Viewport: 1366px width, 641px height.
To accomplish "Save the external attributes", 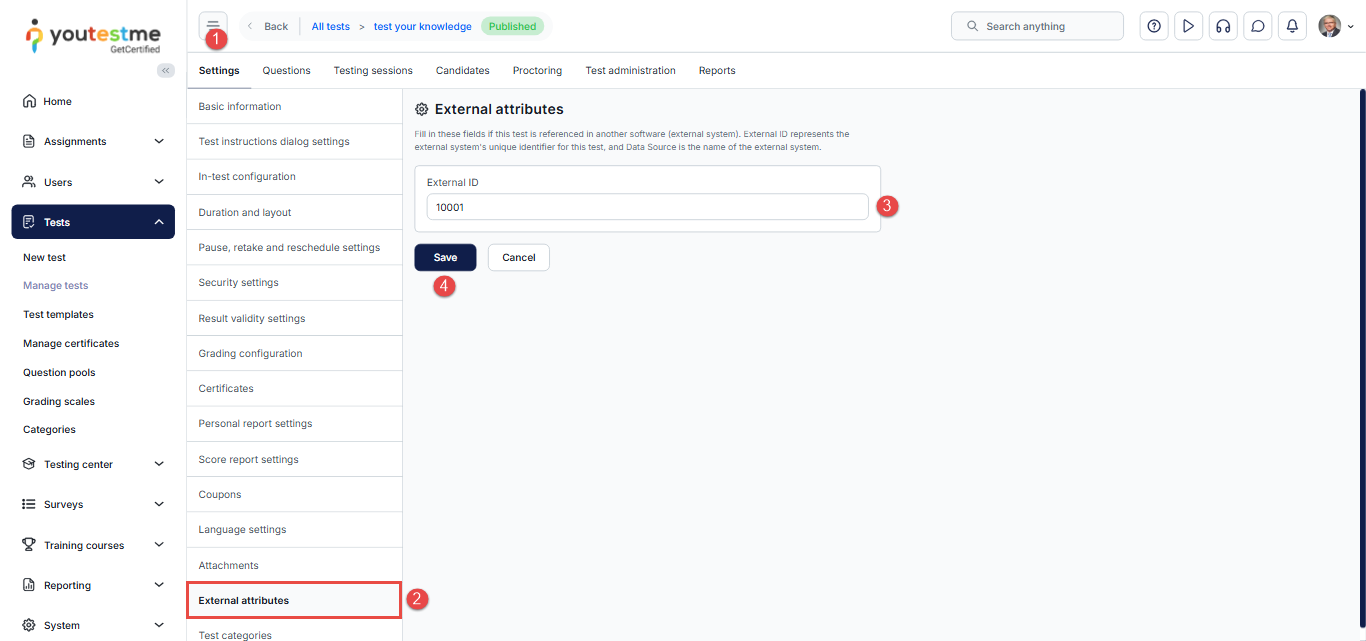I will point(445,257).
